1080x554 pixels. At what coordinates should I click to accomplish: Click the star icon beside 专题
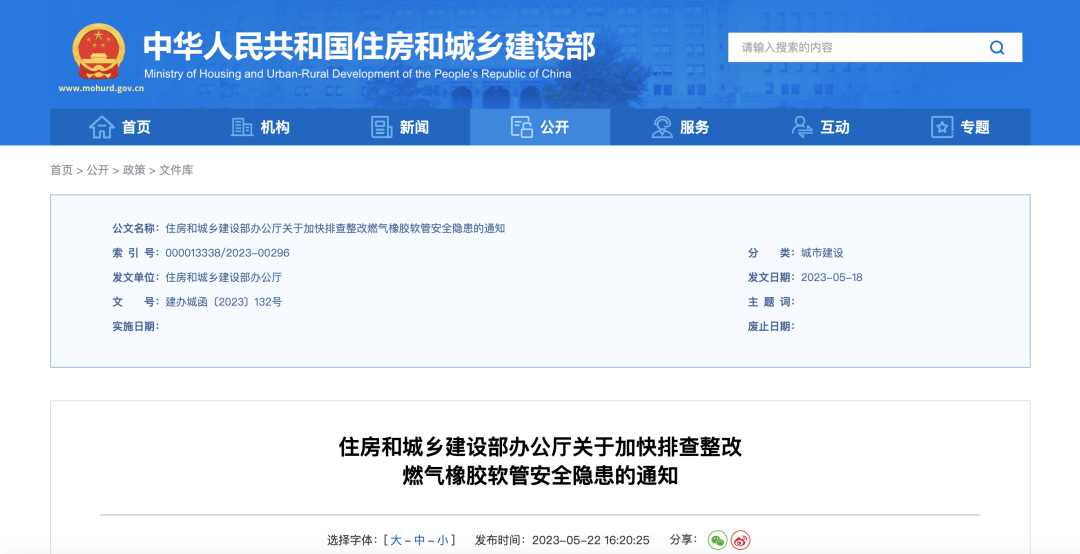tap(942, 127)
